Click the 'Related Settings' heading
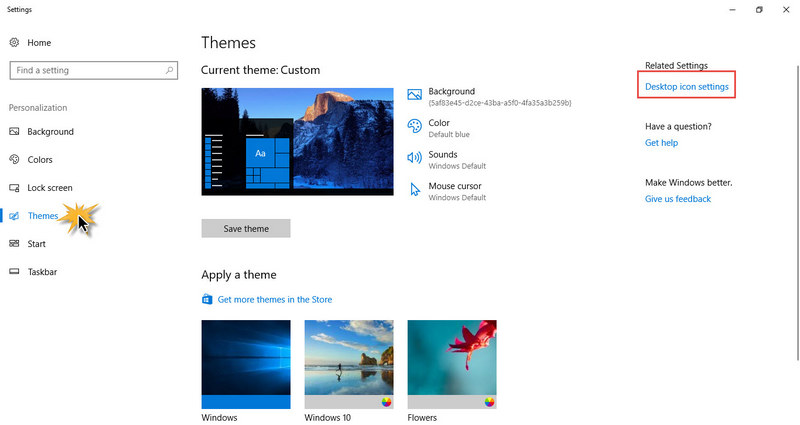This screenshot has height=425, width=800. click(x=677, y=65)
